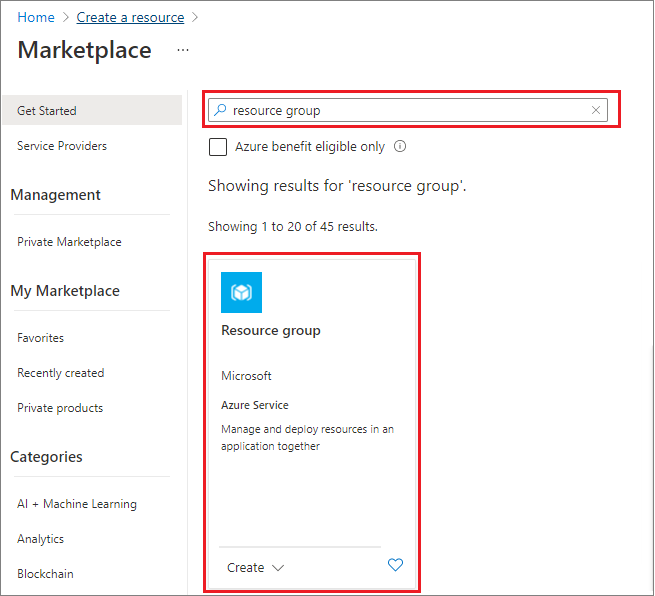View Recently created items
655x596 pixels.
[60, 373]
